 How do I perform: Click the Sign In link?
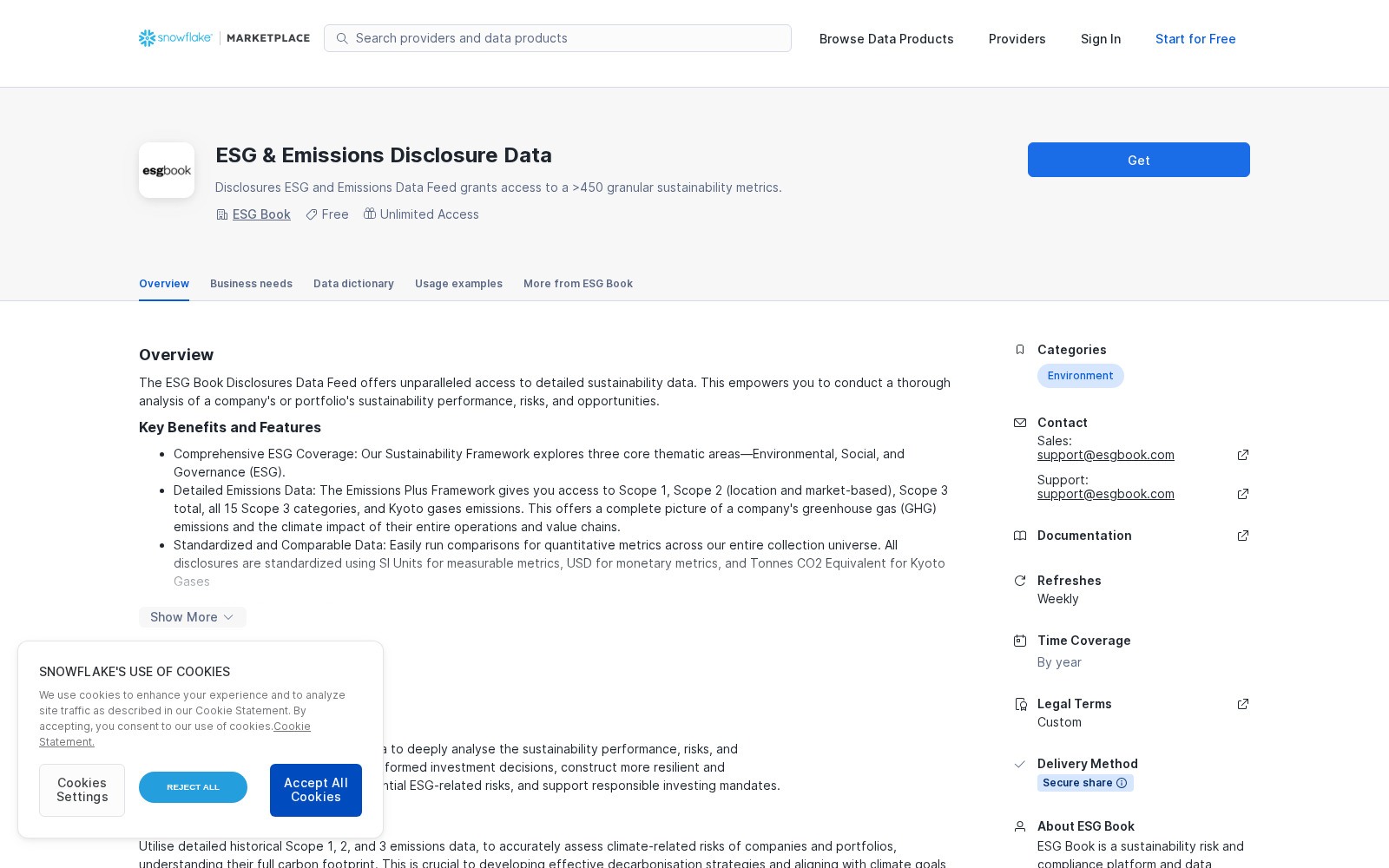[x=1101, y=39]
